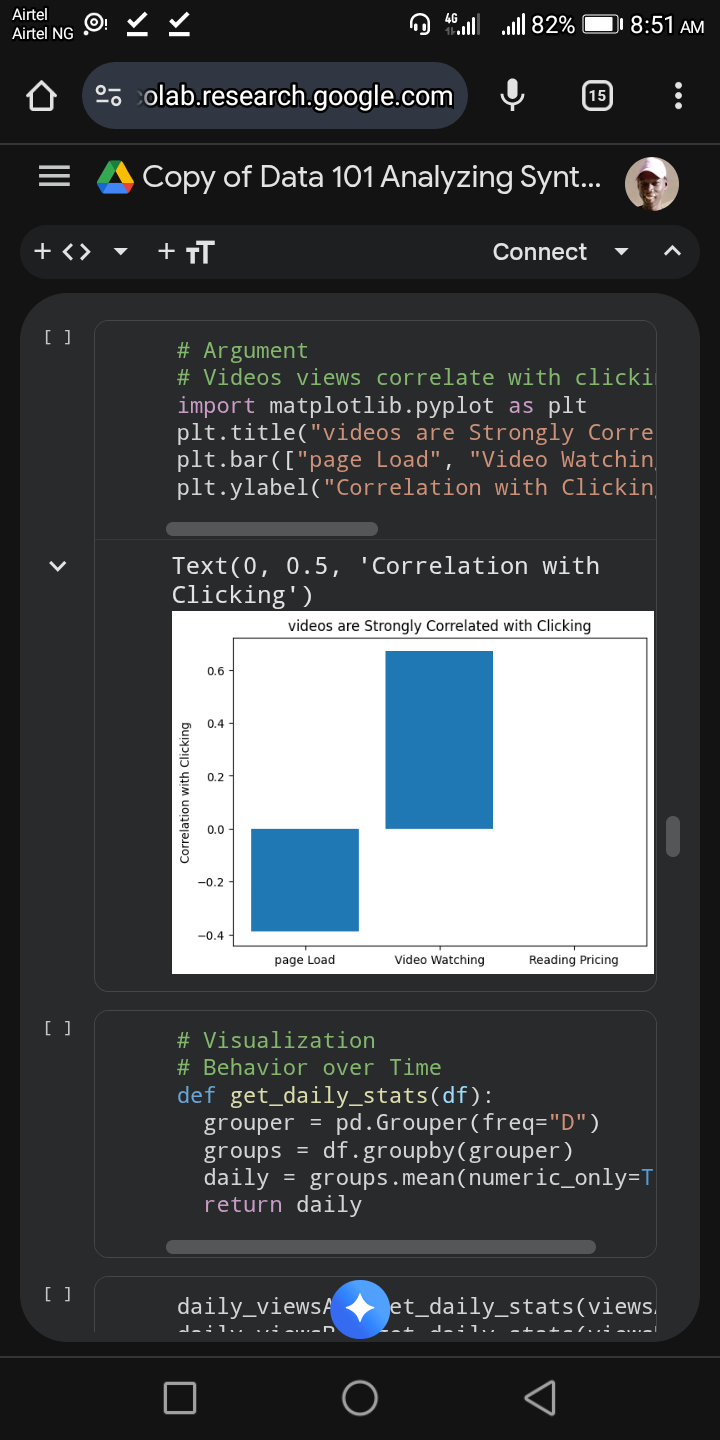Click the horizontal scrollbar under the matplotlib code
This screenshot has height=1440, width=720.
[x=272, y=529]
